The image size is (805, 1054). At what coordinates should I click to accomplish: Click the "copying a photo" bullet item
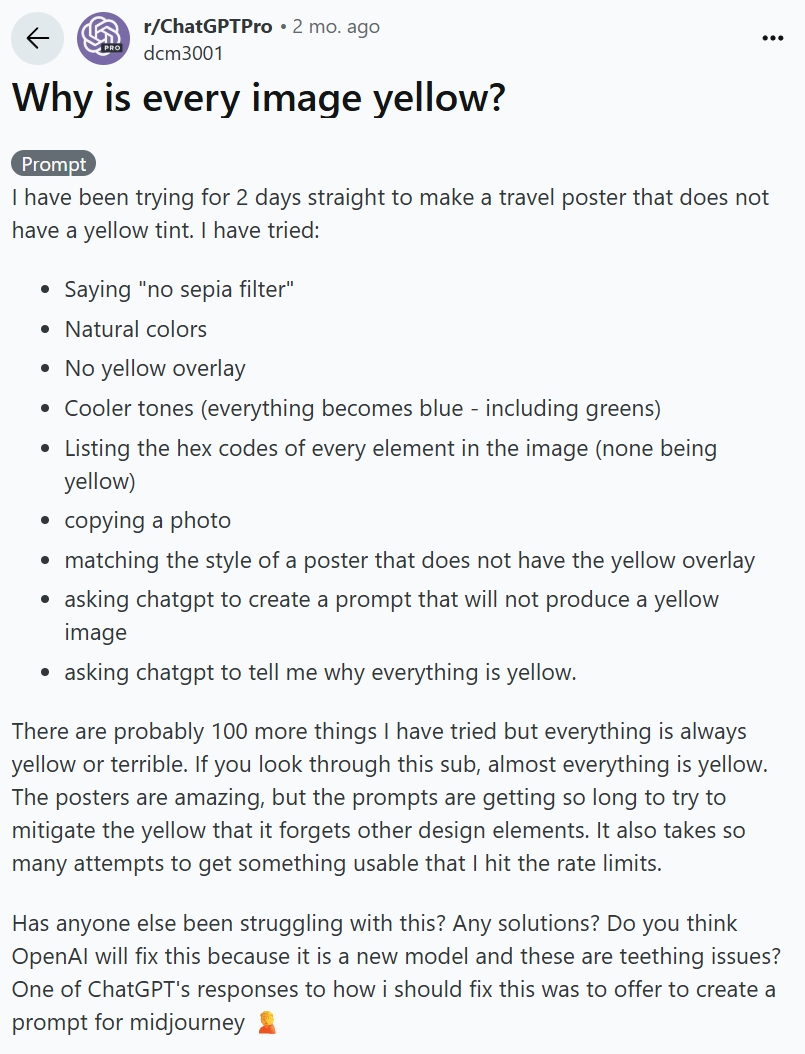(x=148, y=521)
